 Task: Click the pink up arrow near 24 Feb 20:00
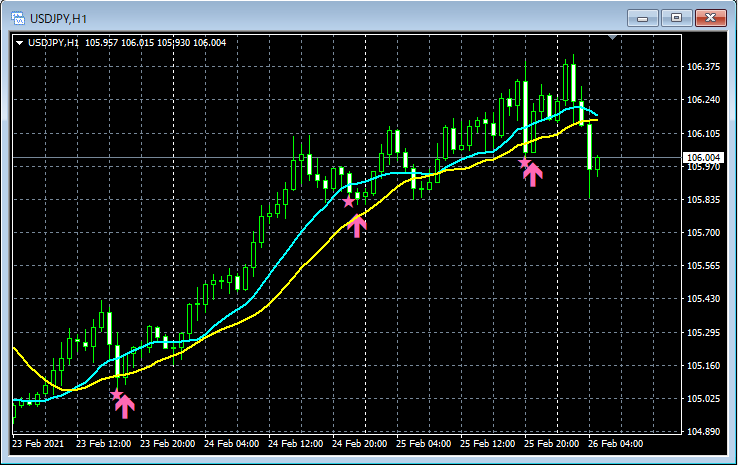[x=357, y=226]
